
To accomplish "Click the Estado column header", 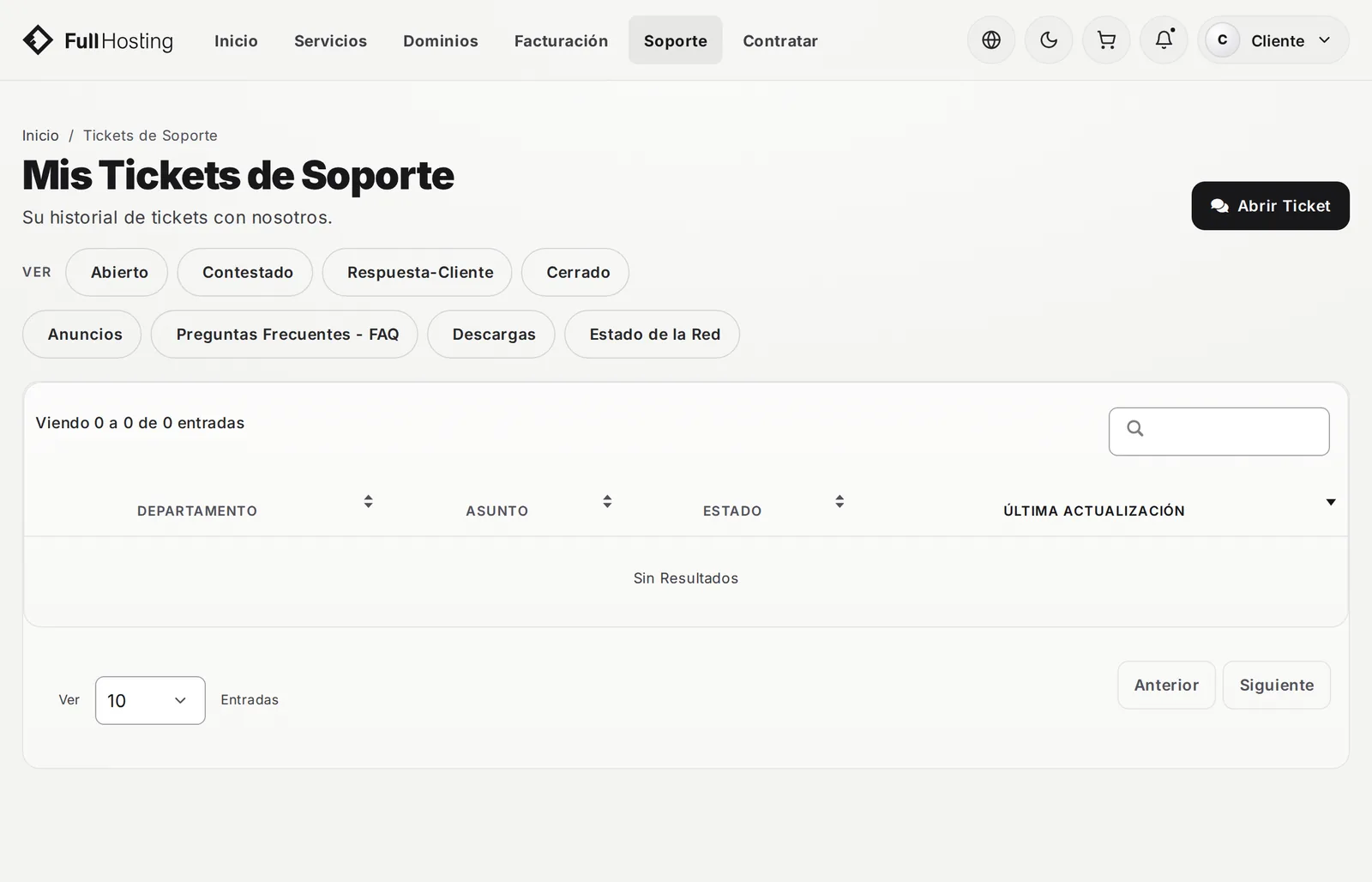I will 732,510.
